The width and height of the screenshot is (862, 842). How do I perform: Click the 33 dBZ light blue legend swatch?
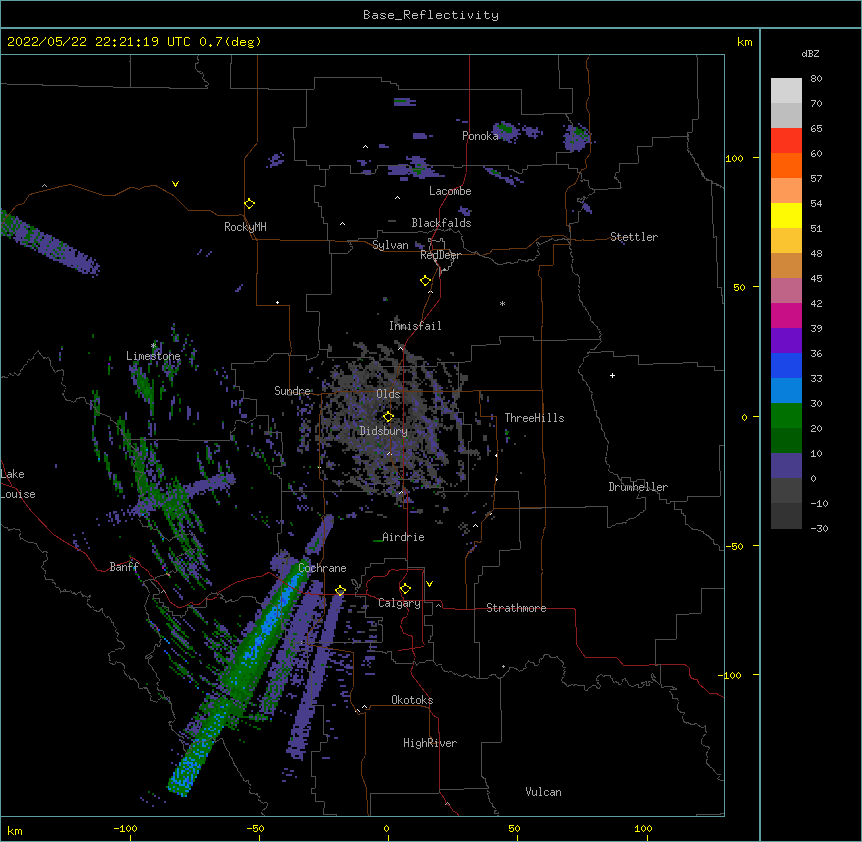point(786,390)
